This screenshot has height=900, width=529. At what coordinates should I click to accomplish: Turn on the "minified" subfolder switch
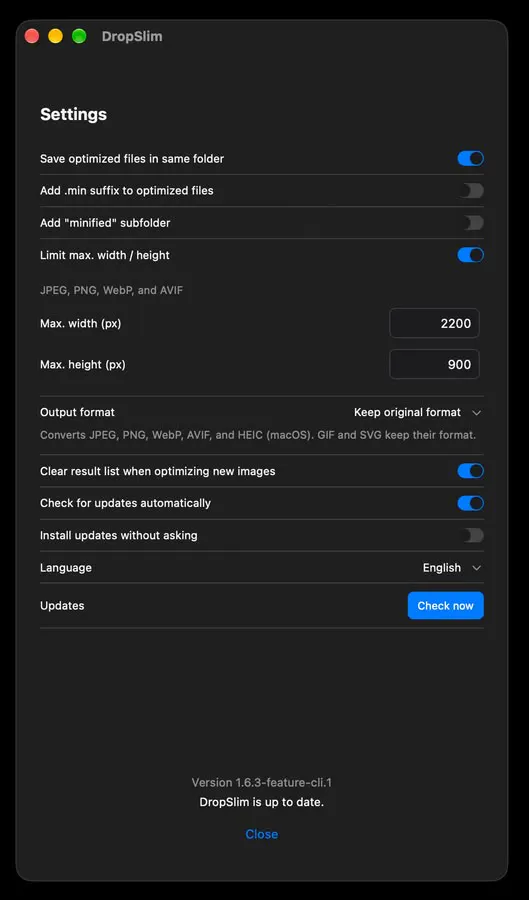pyautogui.click(x=470, y=223)
